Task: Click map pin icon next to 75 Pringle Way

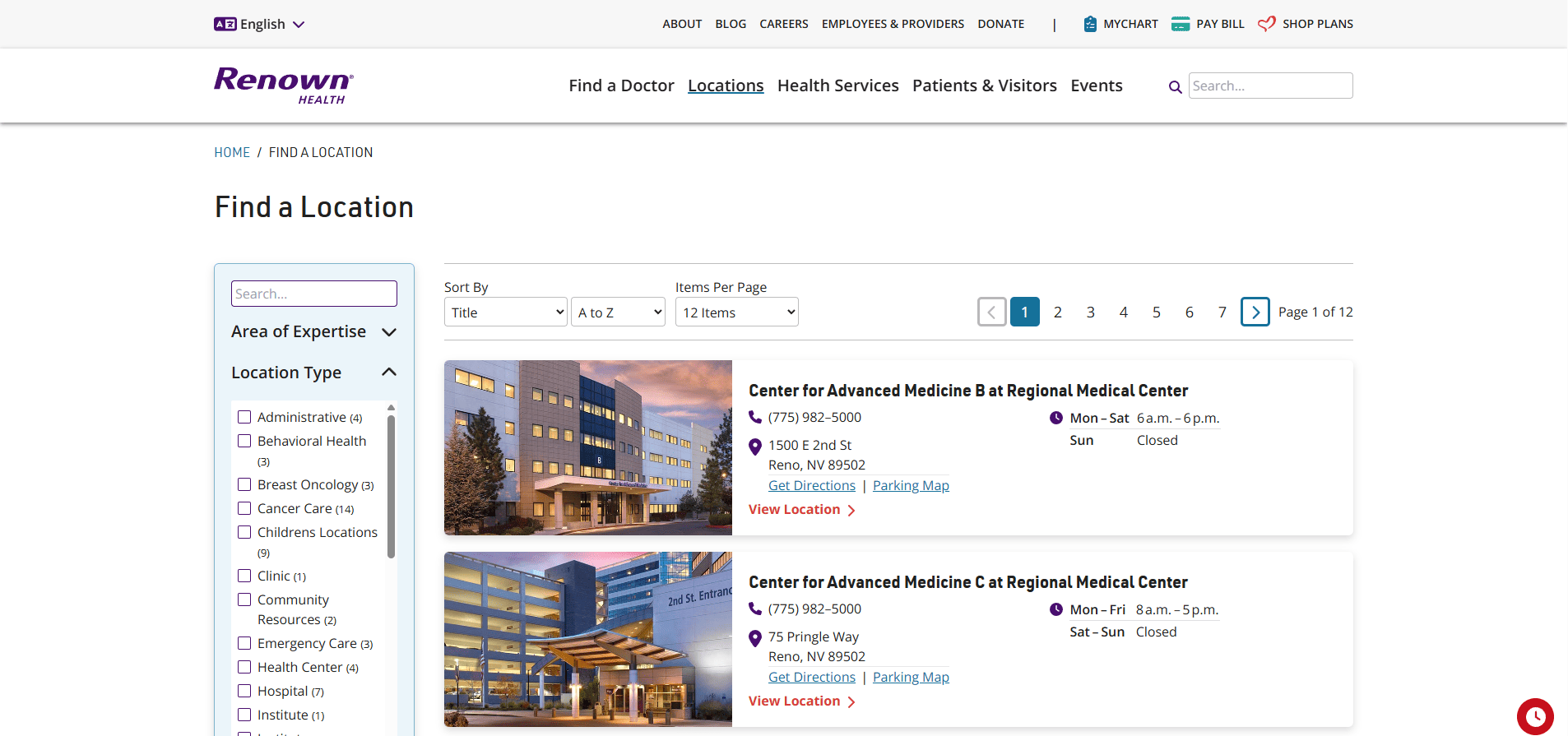Action: 755,638
